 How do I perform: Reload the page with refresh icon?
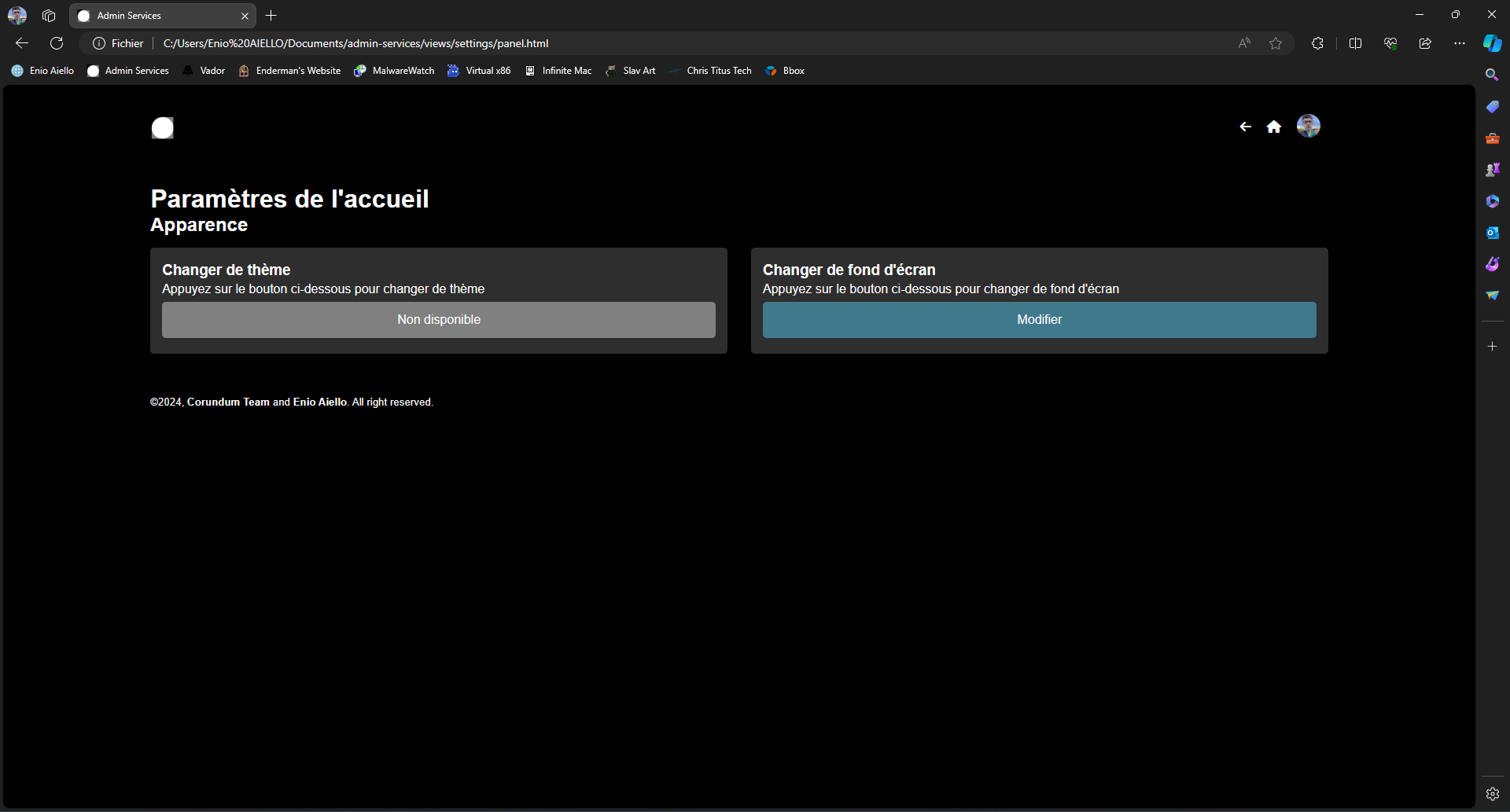[x=57, y=43]
